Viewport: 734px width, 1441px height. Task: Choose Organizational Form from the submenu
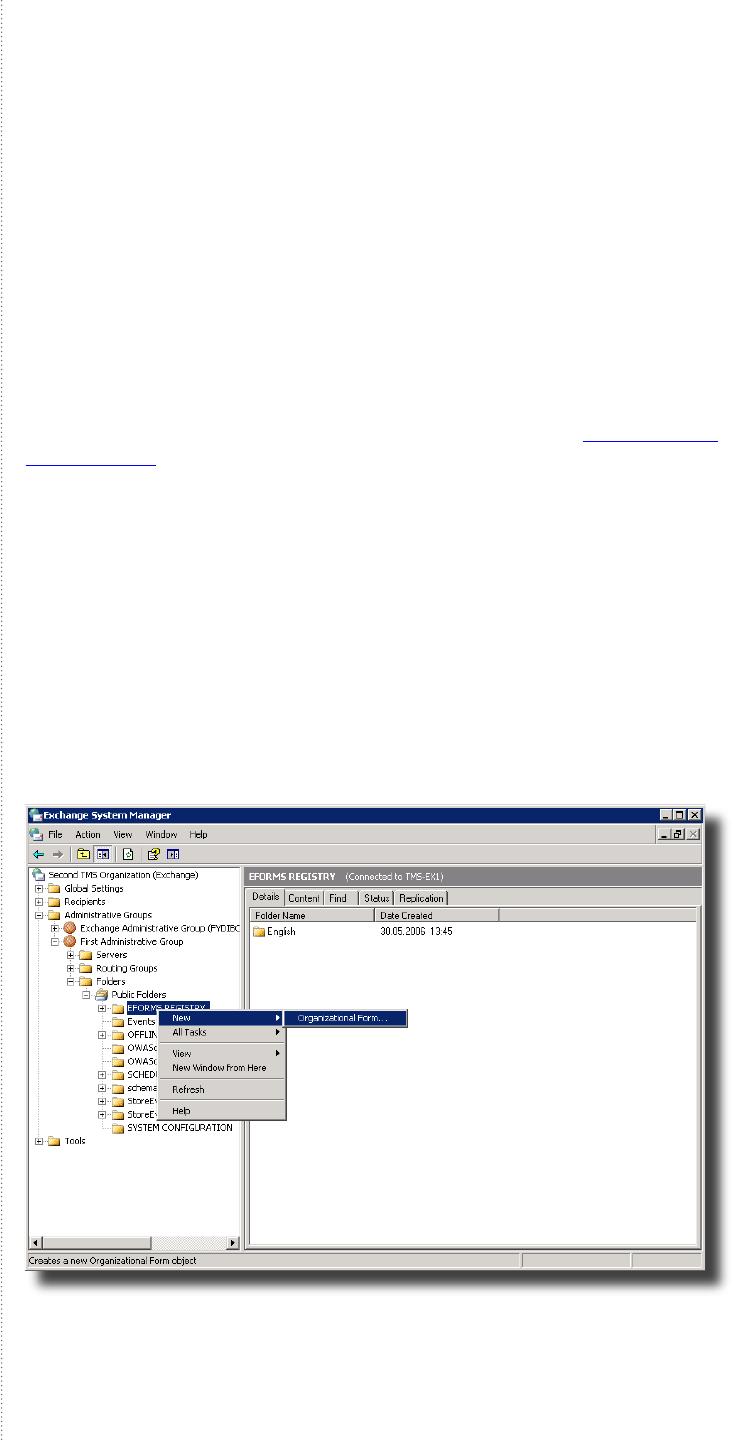[346, 1018]
